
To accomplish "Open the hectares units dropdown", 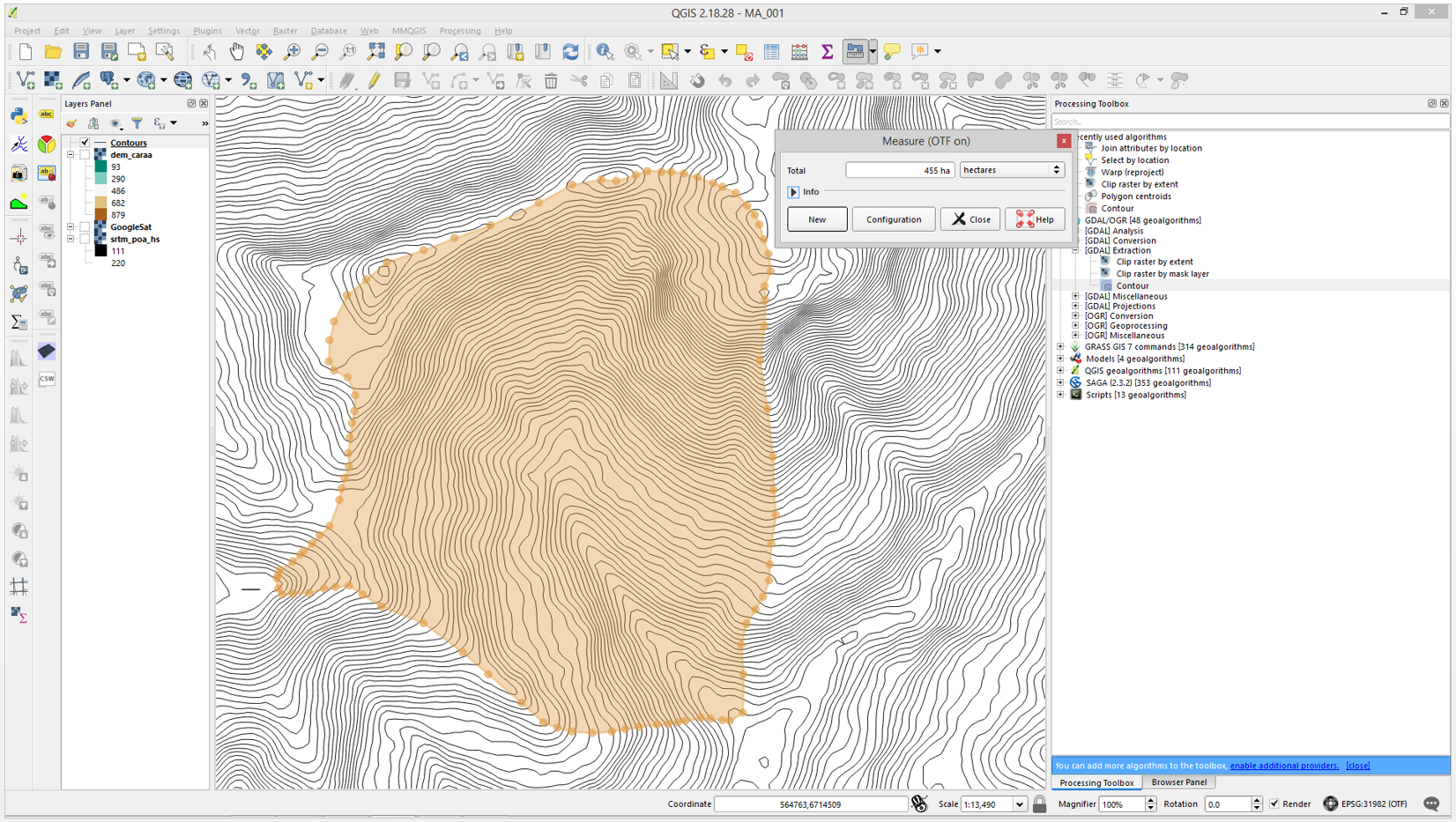I will click(x=1011, y=170).
